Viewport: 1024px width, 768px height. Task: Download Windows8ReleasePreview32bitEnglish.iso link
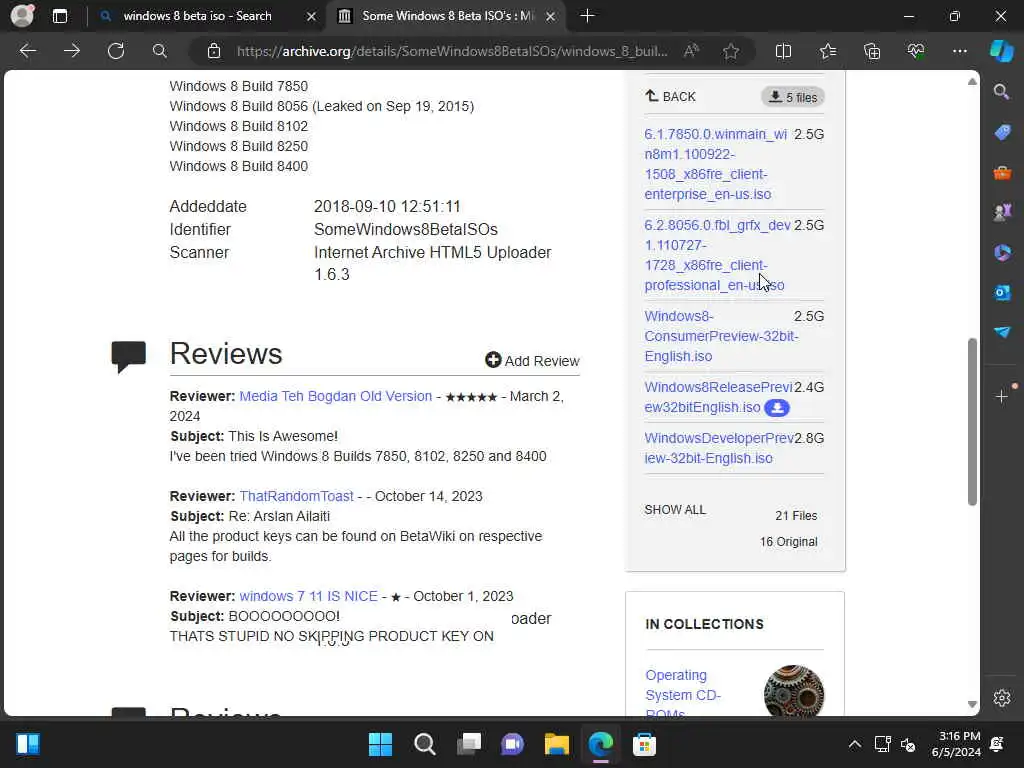(718, 397)
